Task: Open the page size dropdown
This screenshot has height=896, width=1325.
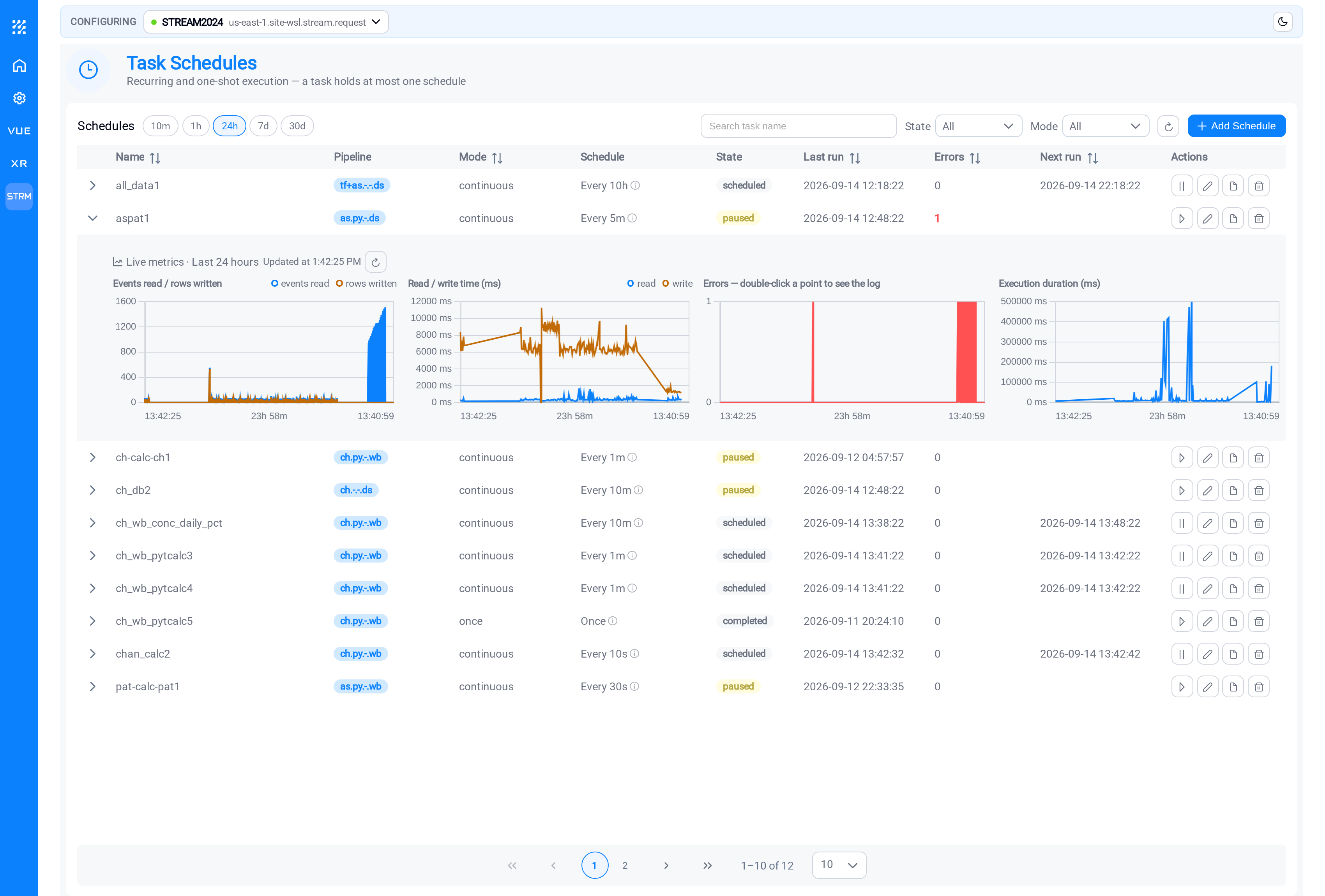Action: tap(839, 865)
